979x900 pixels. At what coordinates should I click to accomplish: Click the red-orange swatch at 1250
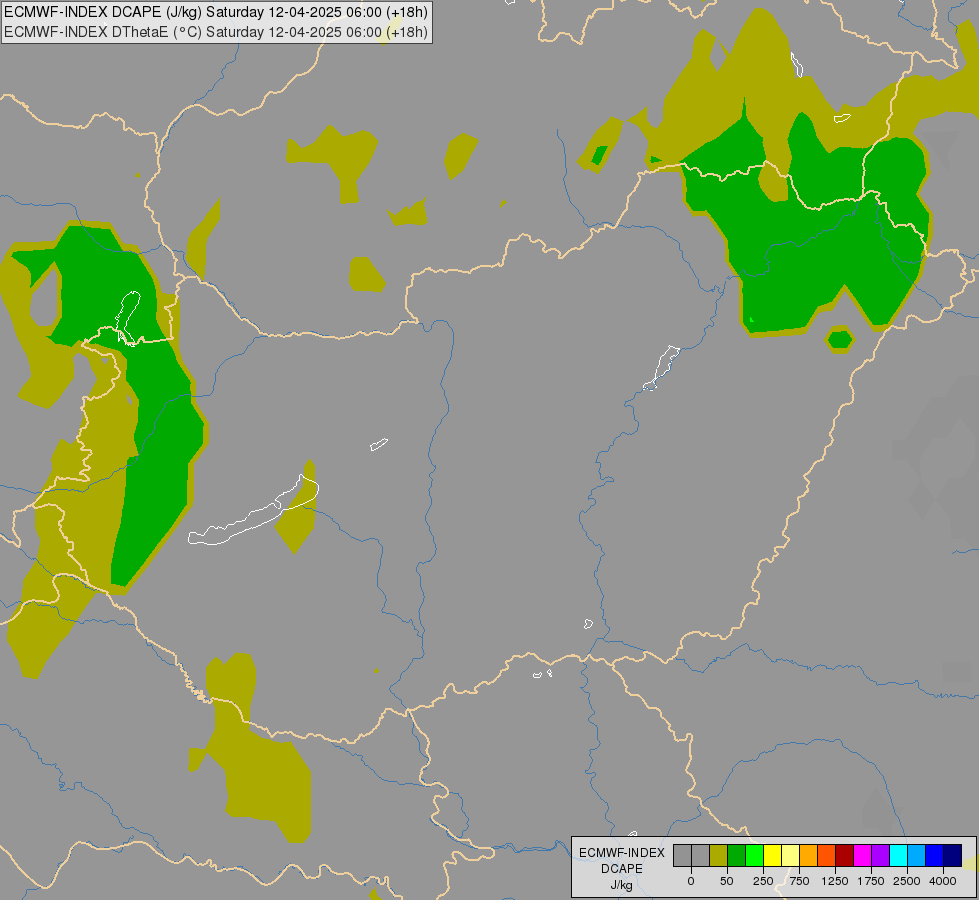(827, 855)
